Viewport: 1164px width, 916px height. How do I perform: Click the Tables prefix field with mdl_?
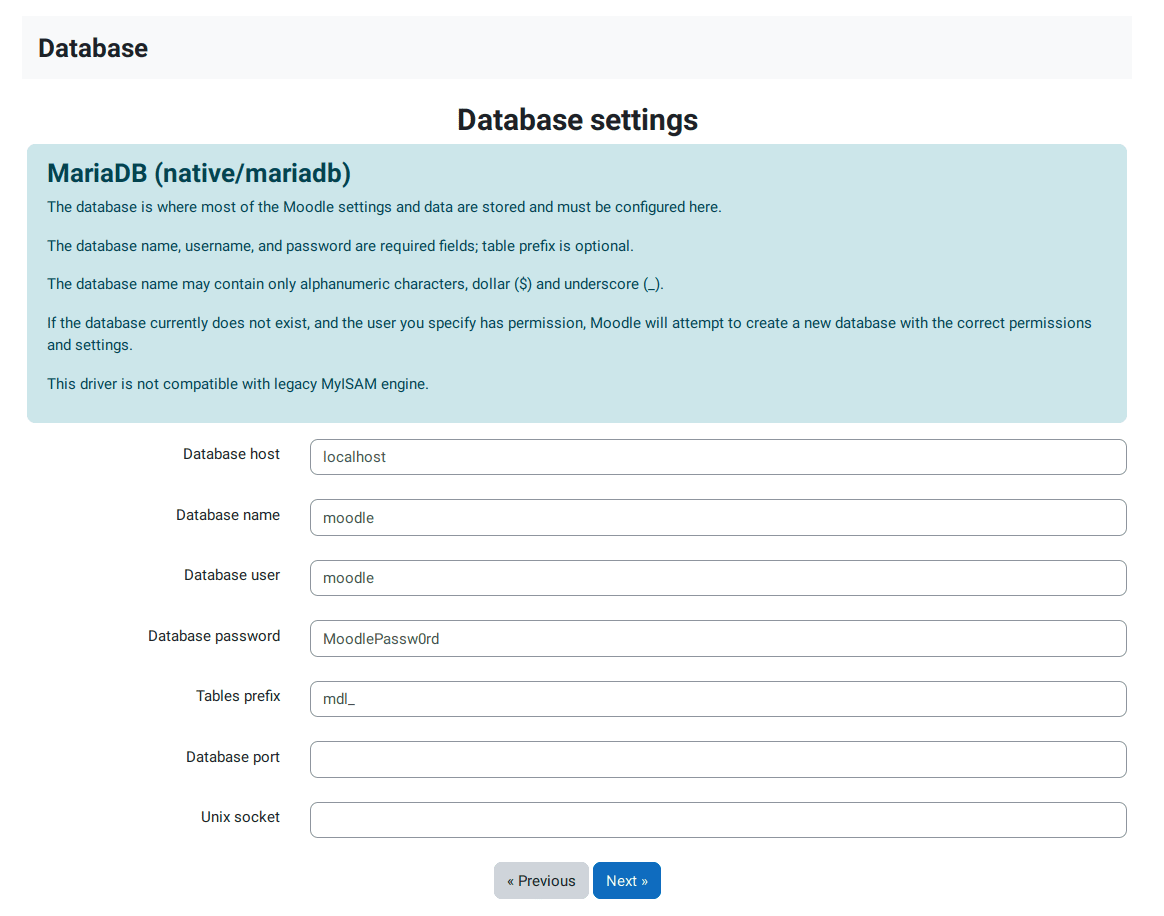point(718,699)
